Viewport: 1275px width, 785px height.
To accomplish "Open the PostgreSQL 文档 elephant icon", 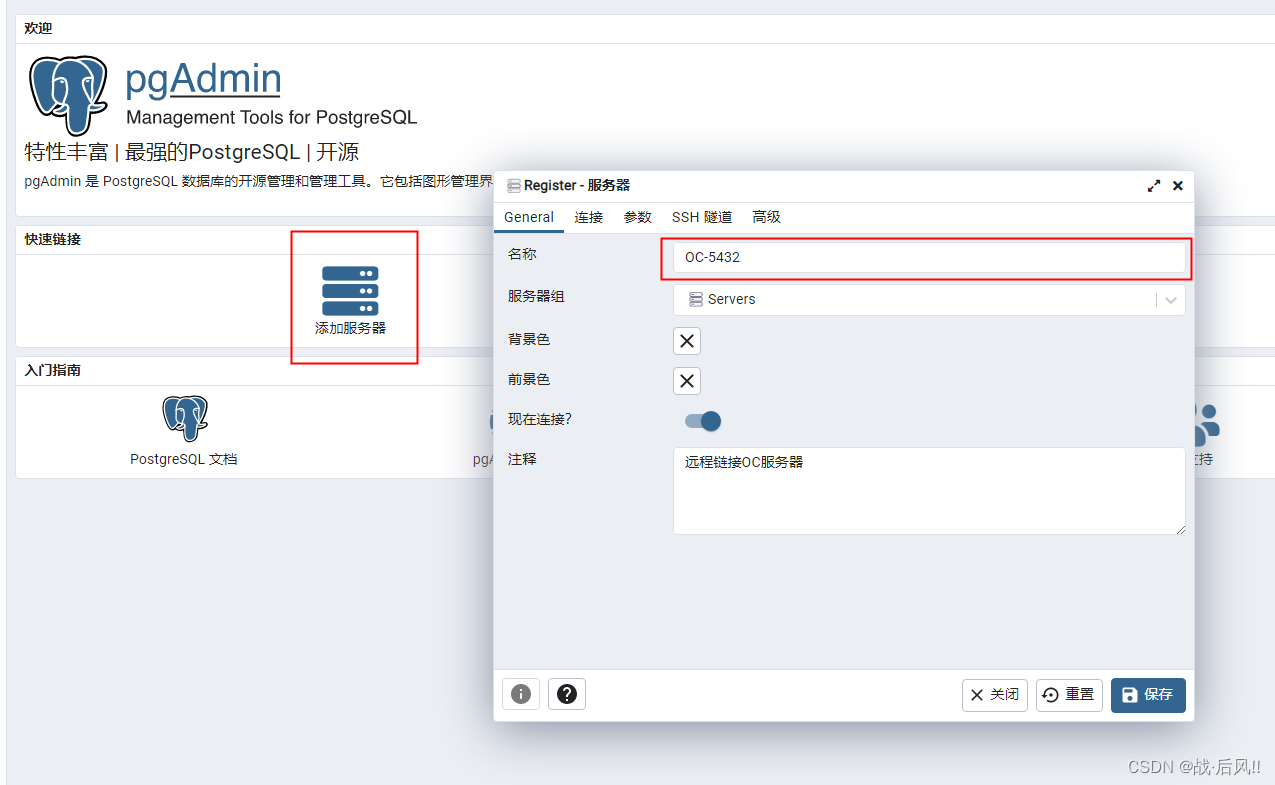I will tap(185, 418).
